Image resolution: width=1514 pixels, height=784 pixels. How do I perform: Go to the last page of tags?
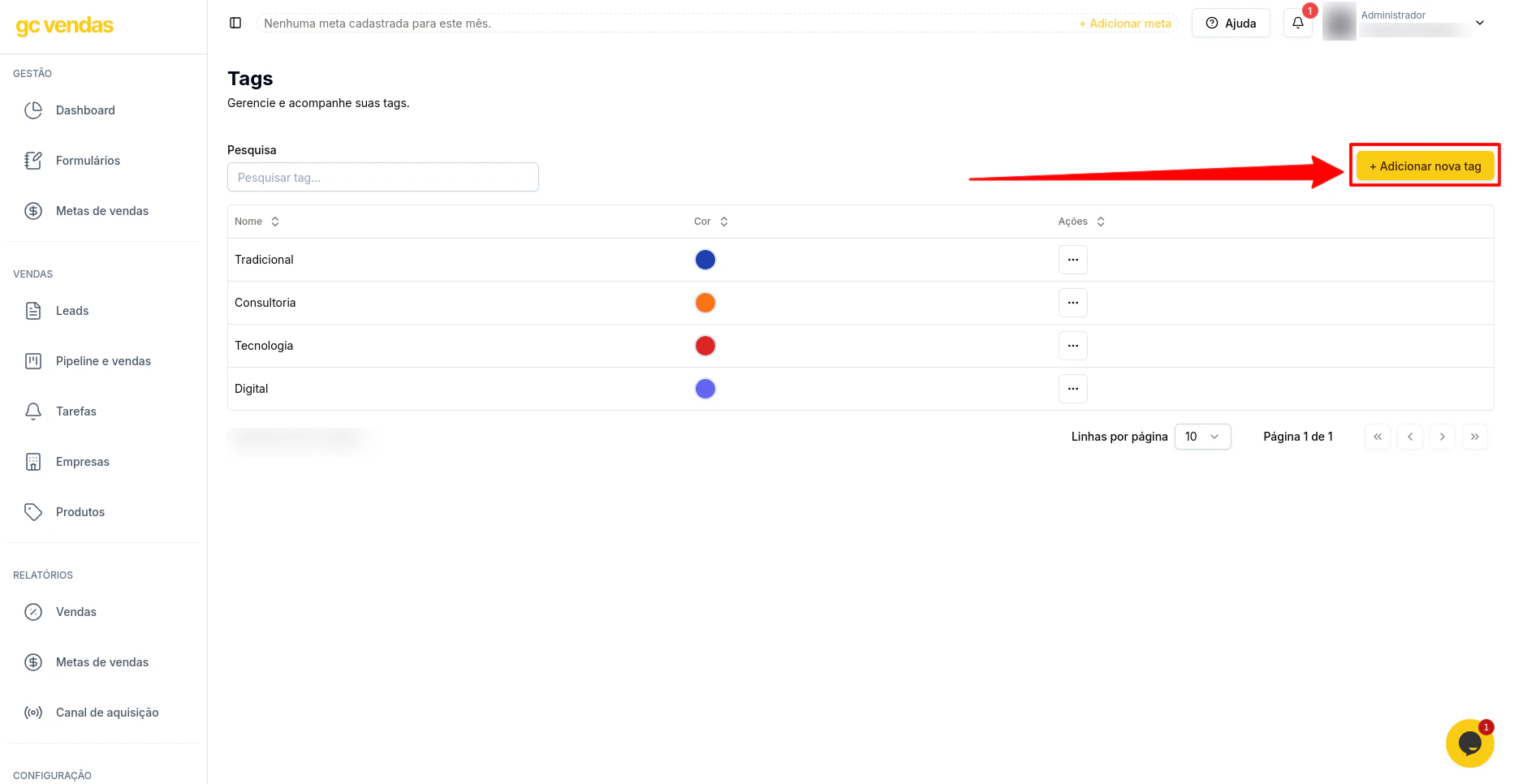tap(1475, 437)
